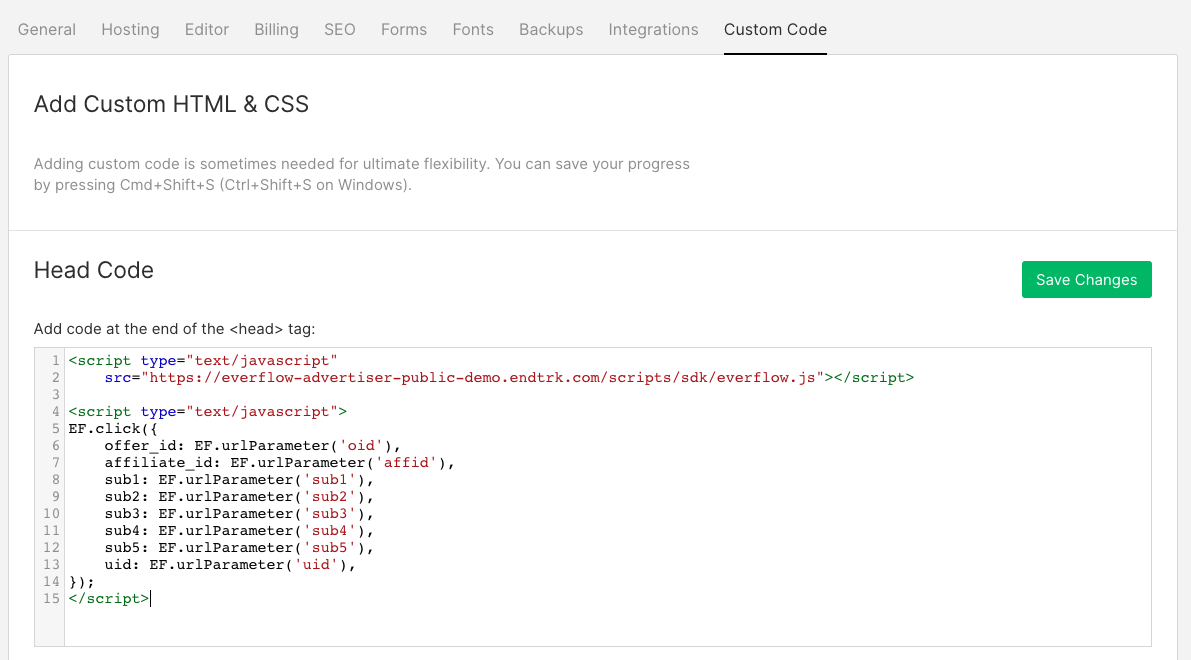Click the offer_id code line
The image size is (1191, 660).
coord(252,446)
